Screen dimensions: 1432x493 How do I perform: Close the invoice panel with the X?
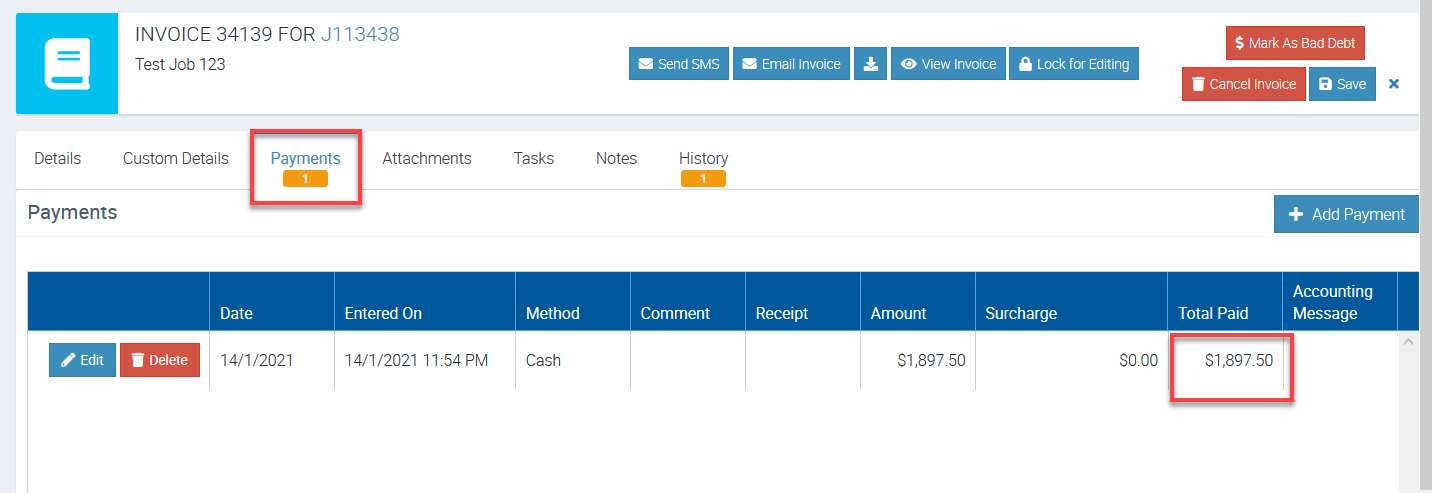point(1394,84)
